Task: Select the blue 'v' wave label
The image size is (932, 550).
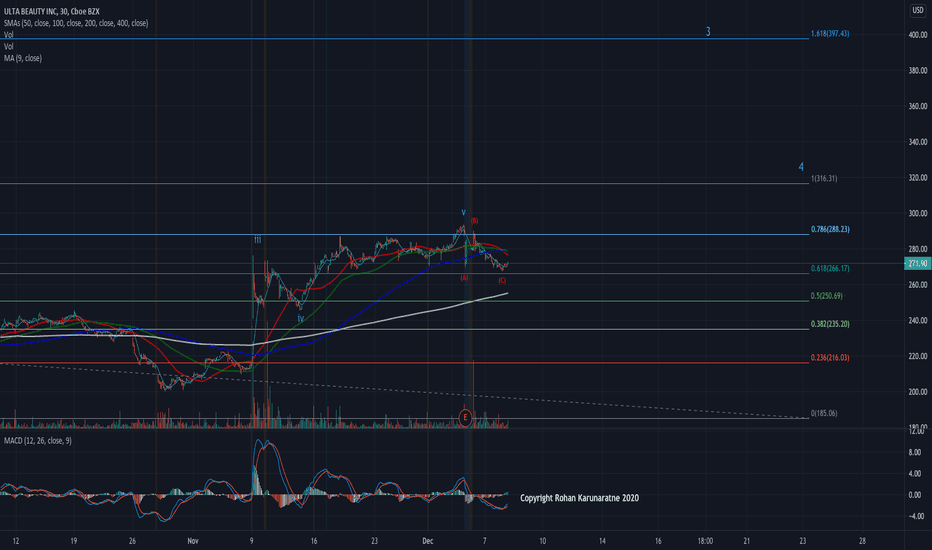Action: point(464,212)
